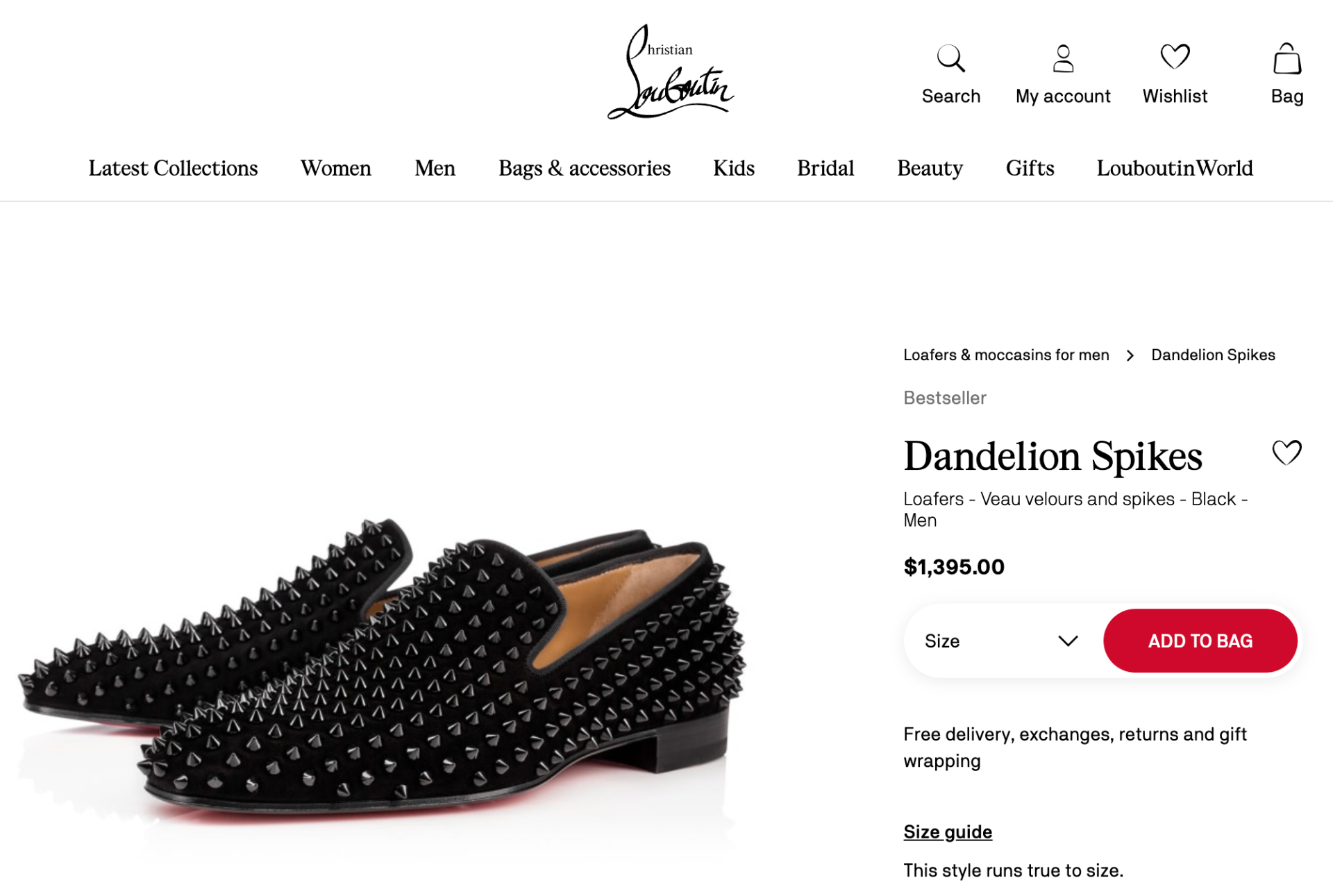Click the ADD TO BAG button
1333x896 pixels.
tap(1200, 641)
